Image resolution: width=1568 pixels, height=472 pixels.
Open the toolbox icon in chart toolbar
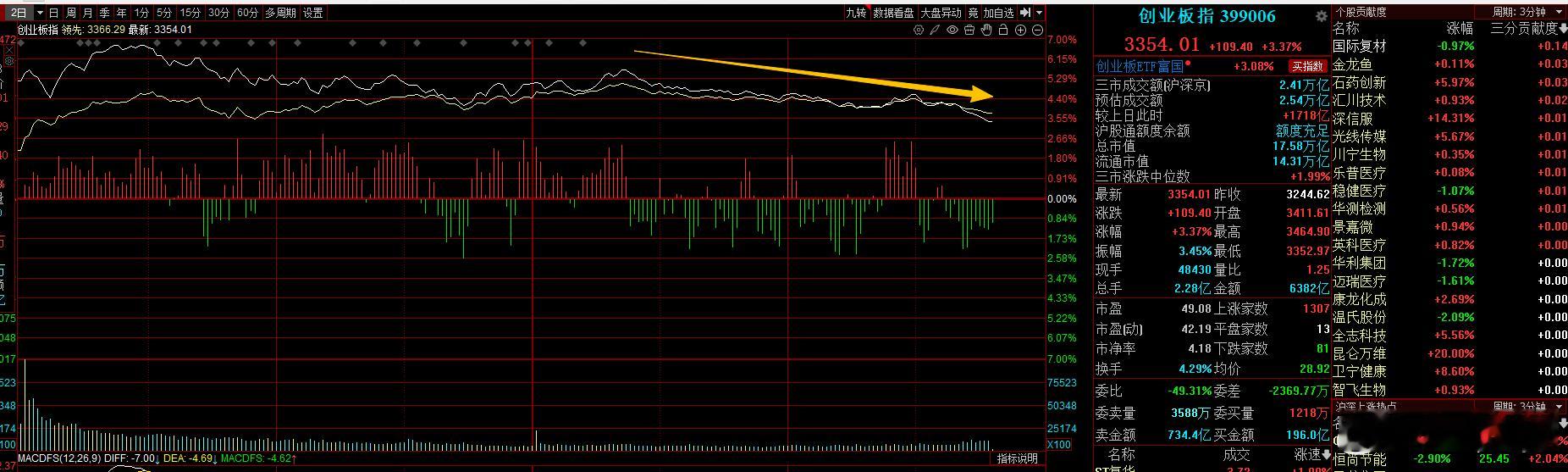pyautogui.click(x=969, y=30)
